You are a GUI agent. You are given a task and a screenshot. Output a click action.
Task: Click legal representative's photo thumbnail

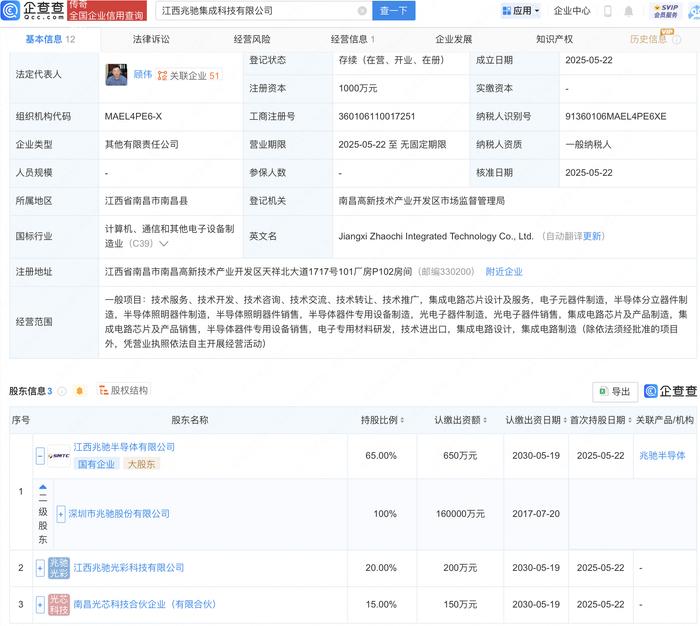(x=116, y=75)
